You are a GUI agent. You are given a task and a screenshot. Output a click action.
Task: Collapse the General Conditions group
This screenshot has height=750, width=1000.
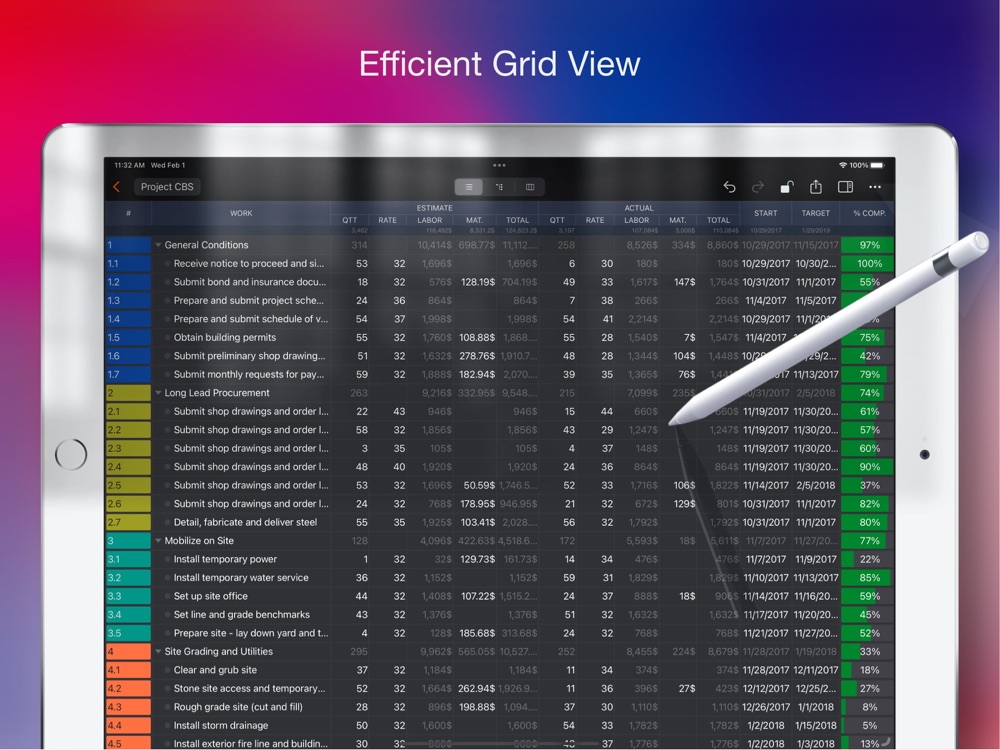click(158, 245)
